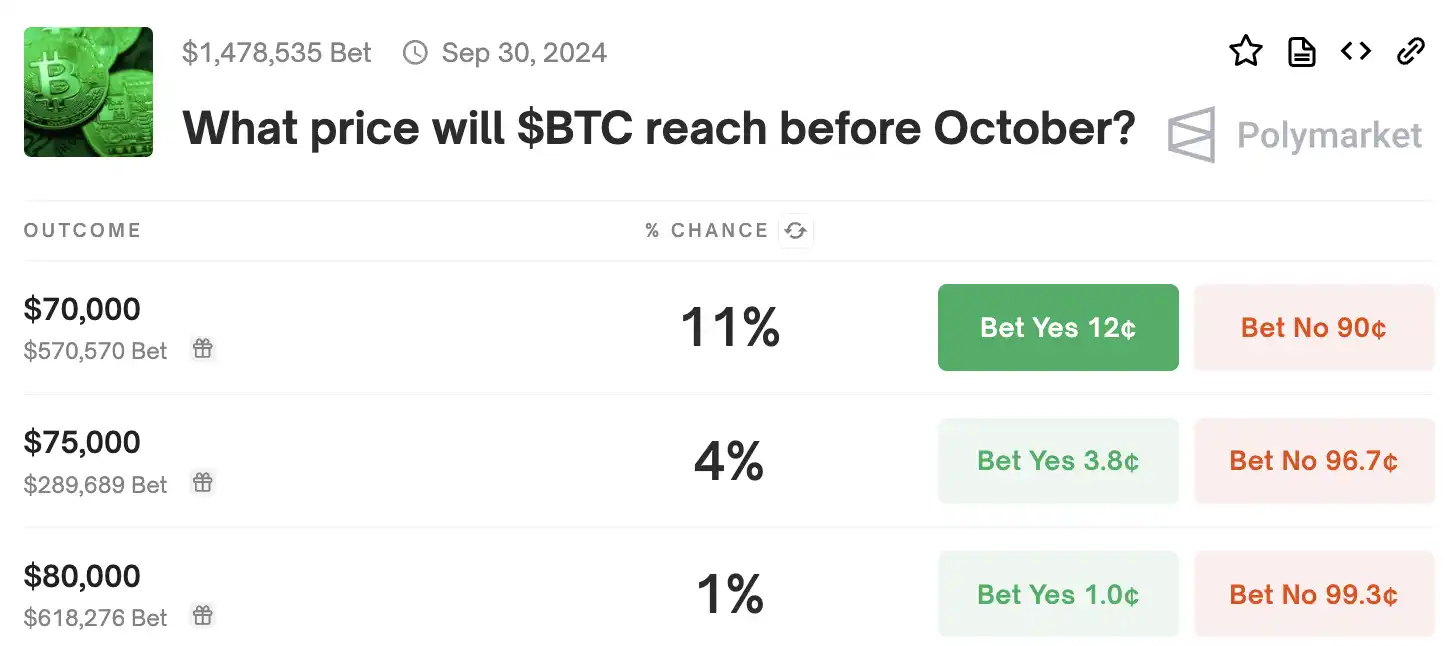Select Bet No 96.7¢ for $75,000

click(x=1314, y=461)
